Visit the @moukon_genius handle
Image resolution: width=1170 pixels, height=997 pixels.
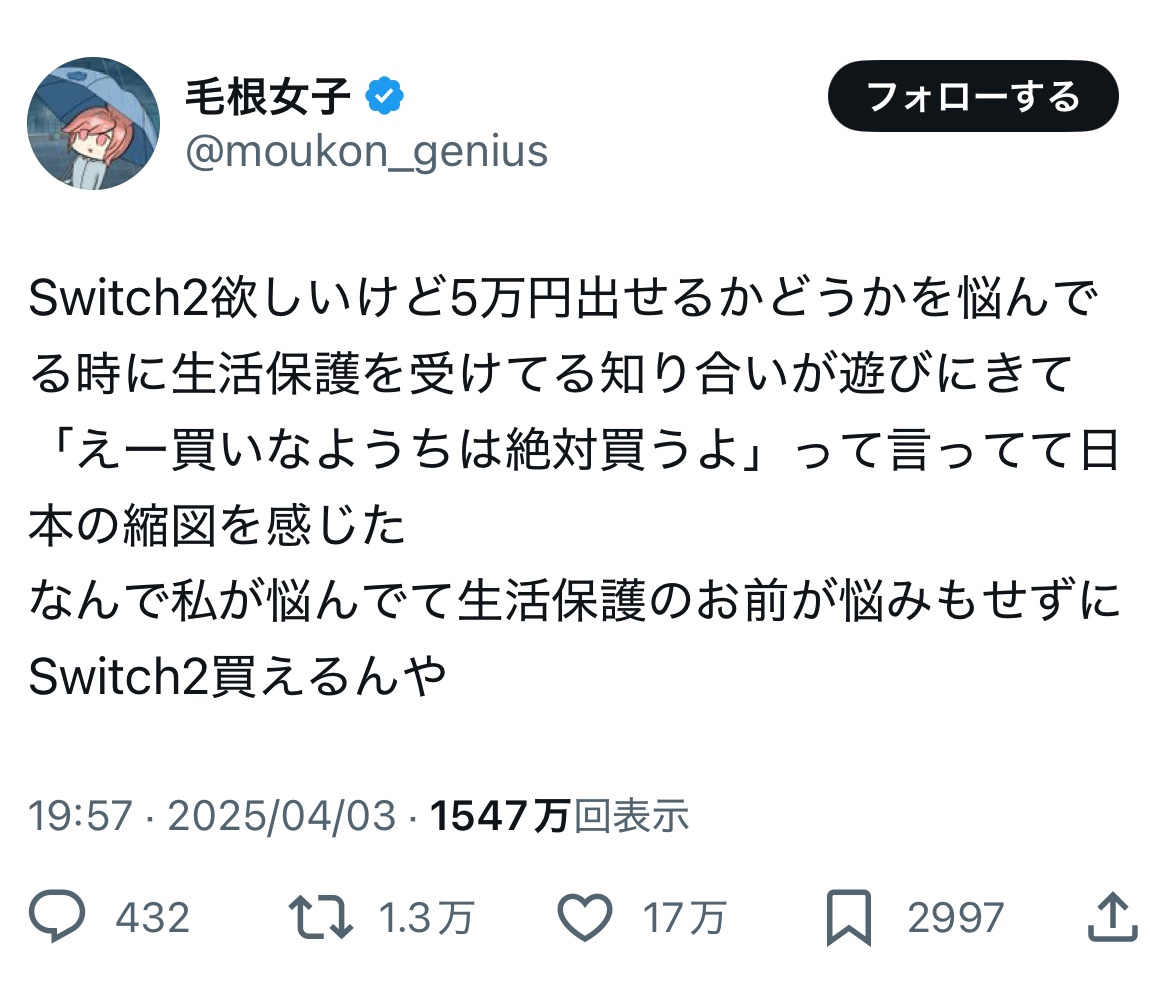366,152
